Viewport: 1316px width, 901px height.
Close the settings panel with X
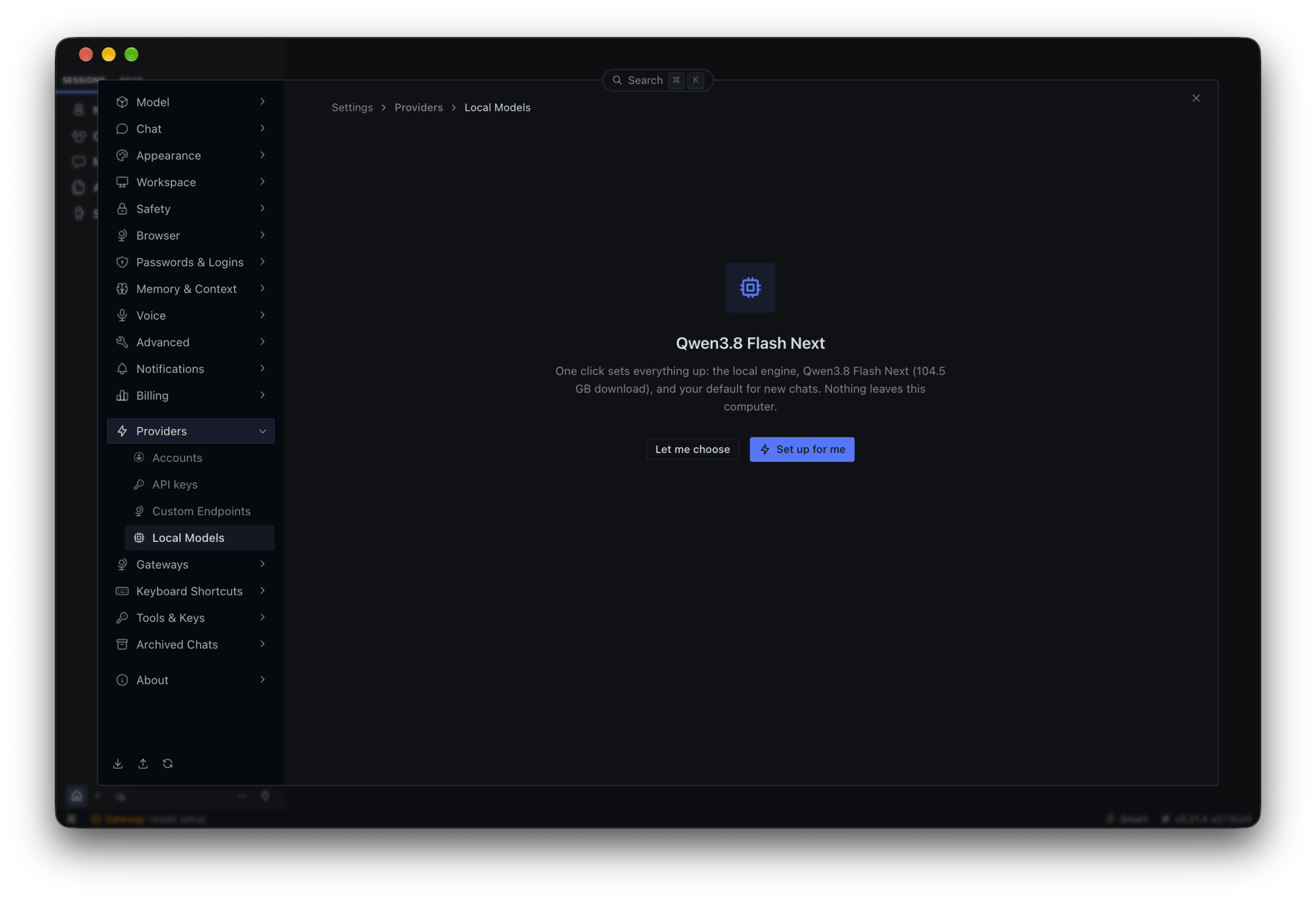tap(1195, 98)
